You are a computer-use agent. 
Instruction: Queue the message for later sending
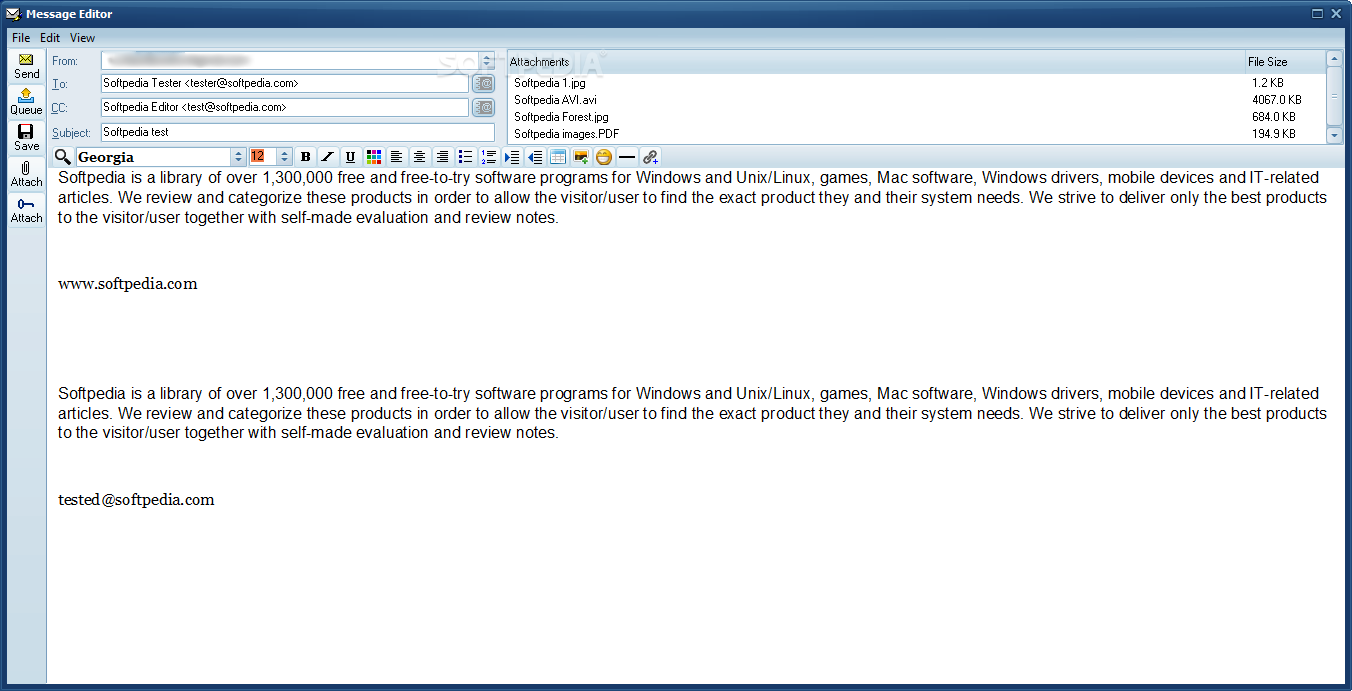coord(26,102)
